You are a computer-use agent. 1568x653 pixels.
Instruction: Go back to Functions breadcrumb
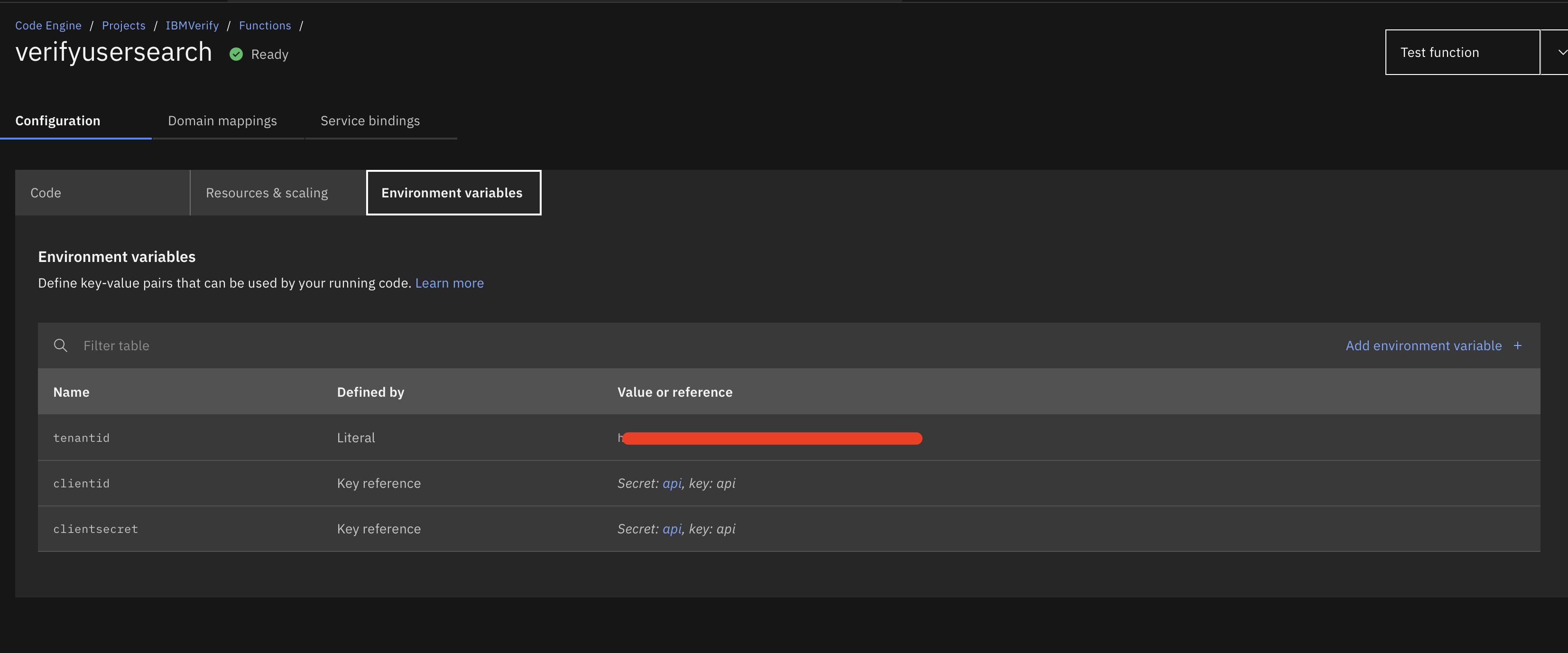click(265, 26)
